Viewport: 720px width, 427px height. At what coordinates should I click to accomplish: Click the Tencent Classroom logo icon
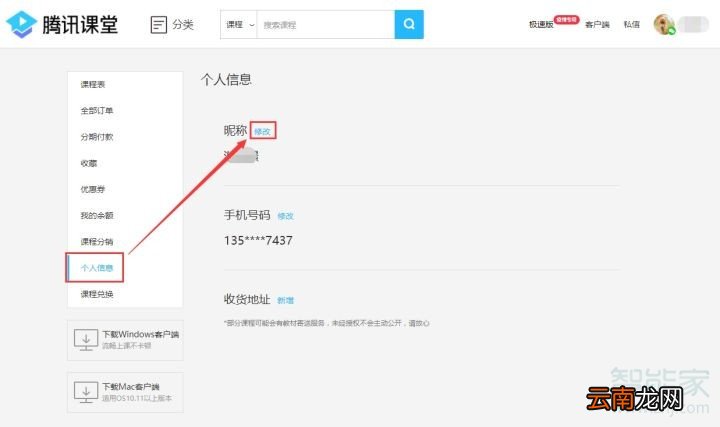pyautogui.click(x=21, y=24)
